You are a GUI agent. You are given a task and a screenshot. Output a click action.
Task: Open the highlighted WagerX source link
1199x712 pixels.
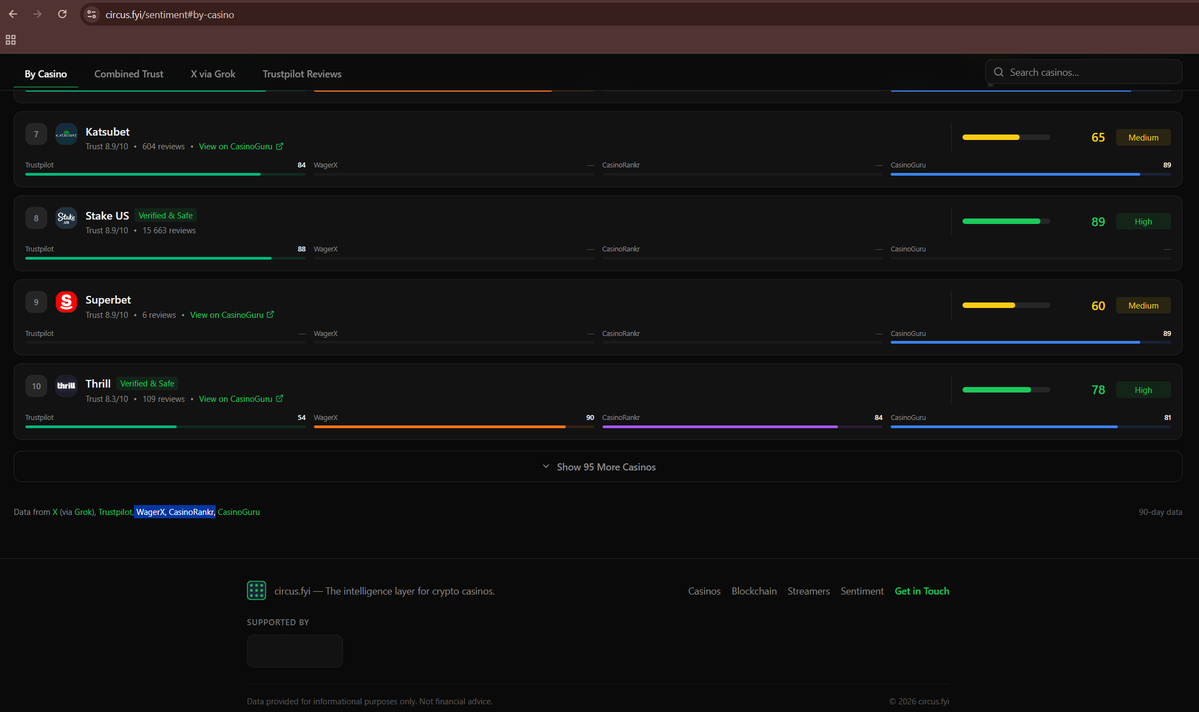click(x=150, y=512)
